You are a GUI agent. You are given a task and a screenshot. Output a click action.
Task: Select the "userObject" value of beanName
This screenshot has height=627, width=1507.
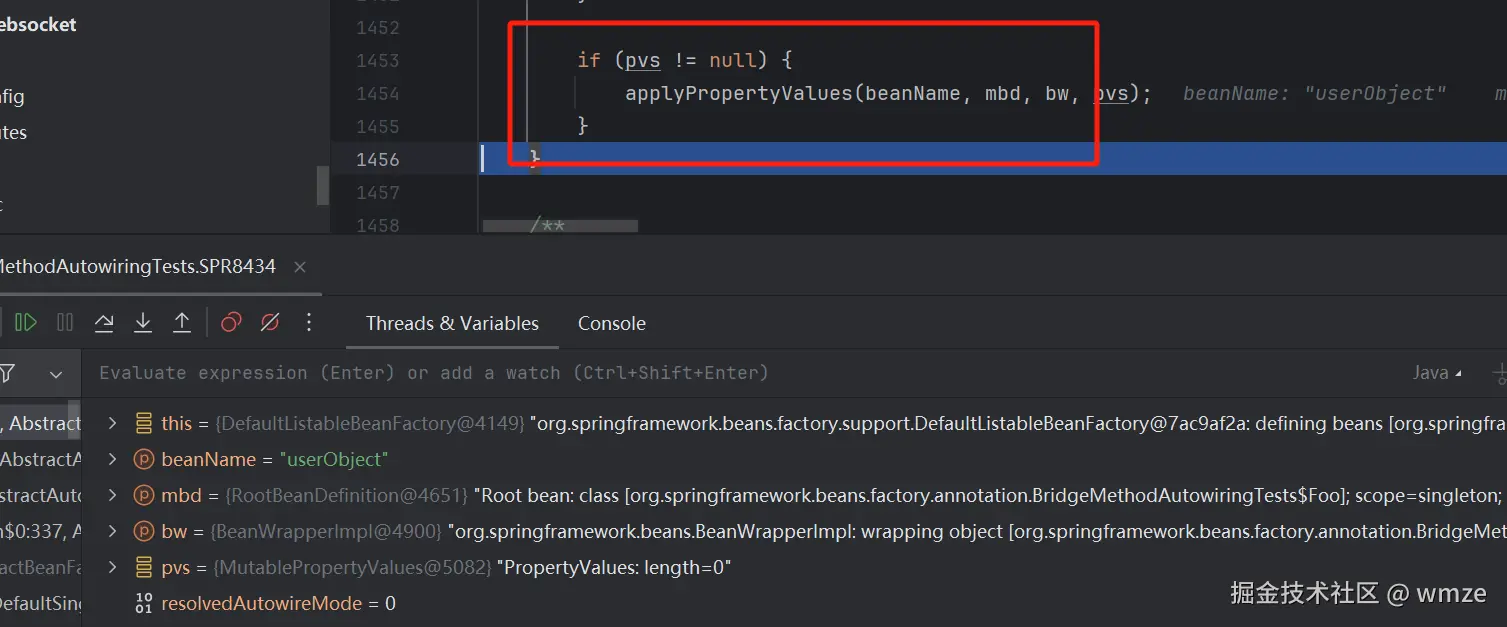333,459
